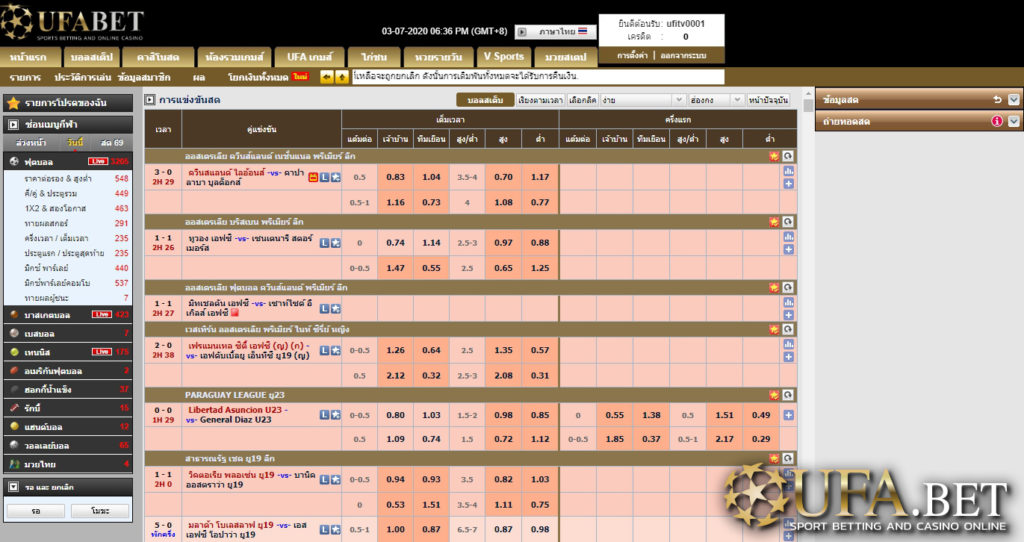Favorite the PARAGUAY LEAGUE U23 star icon
1024x542 pixels.
(774, 394)
